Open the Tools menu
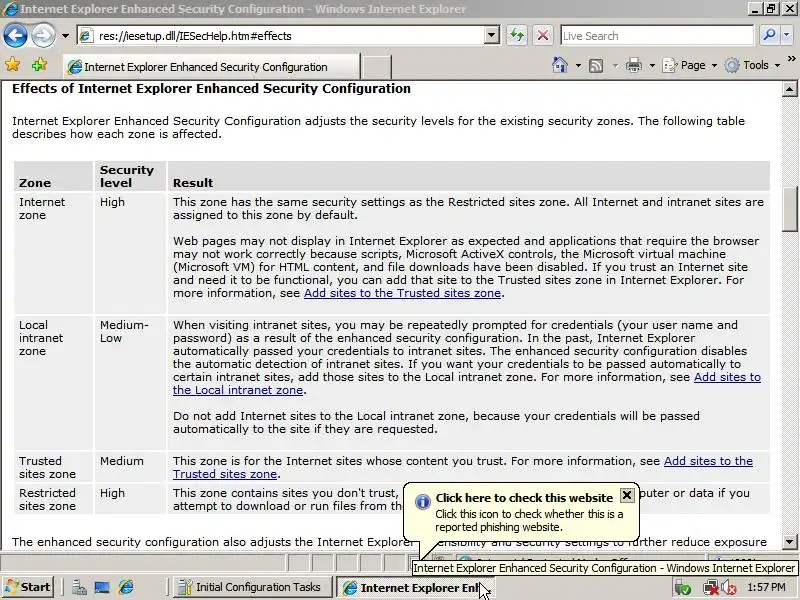800x600 pixels. pos(753,65)
